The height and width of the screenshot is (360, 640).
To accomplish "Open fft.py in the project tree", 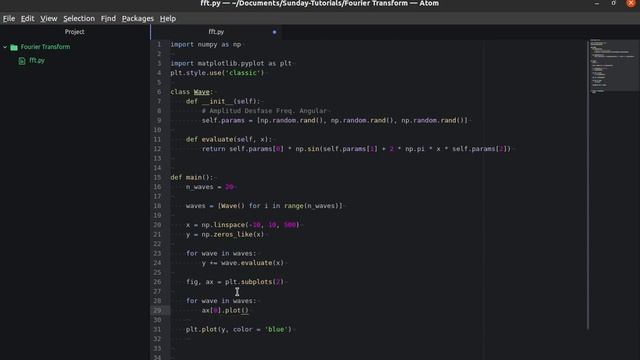I will pos(37,60).
